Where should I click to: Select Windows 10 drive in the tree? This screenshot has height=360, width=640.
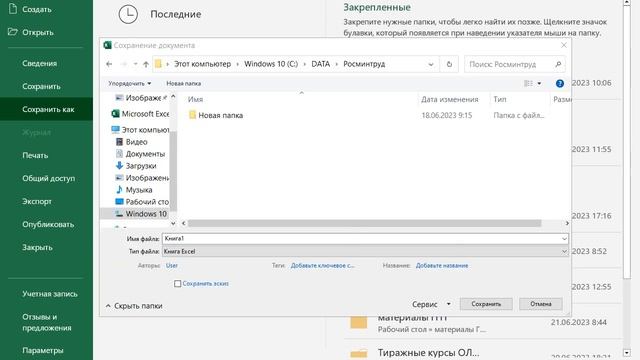tap(135, 213)
